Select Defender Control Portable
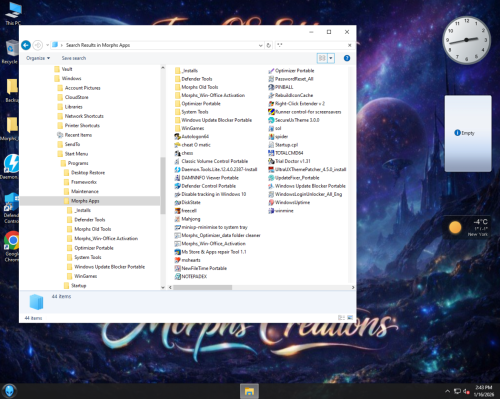Viewport: 500px width, 399px height. click(x=205, y=186)
